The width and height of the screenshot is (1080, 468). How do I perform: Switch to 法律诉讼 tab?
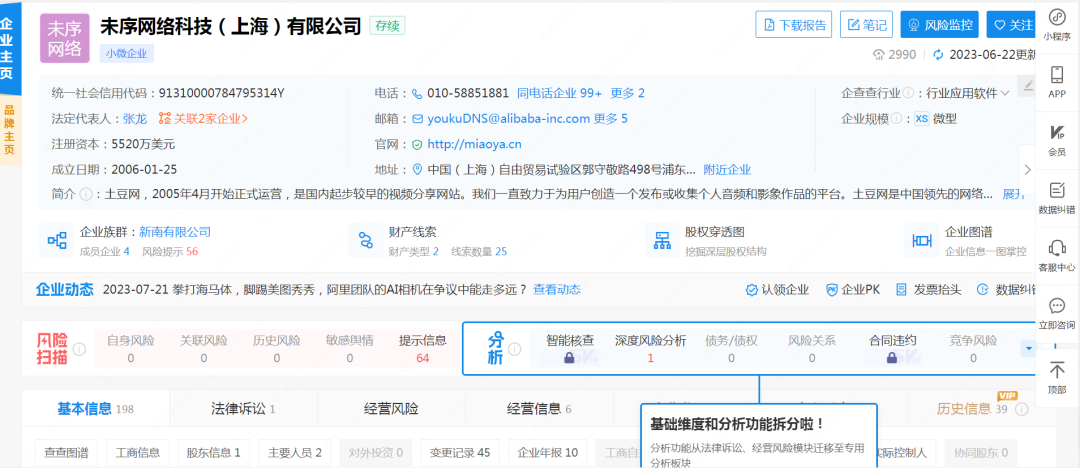tap(243, 409)
